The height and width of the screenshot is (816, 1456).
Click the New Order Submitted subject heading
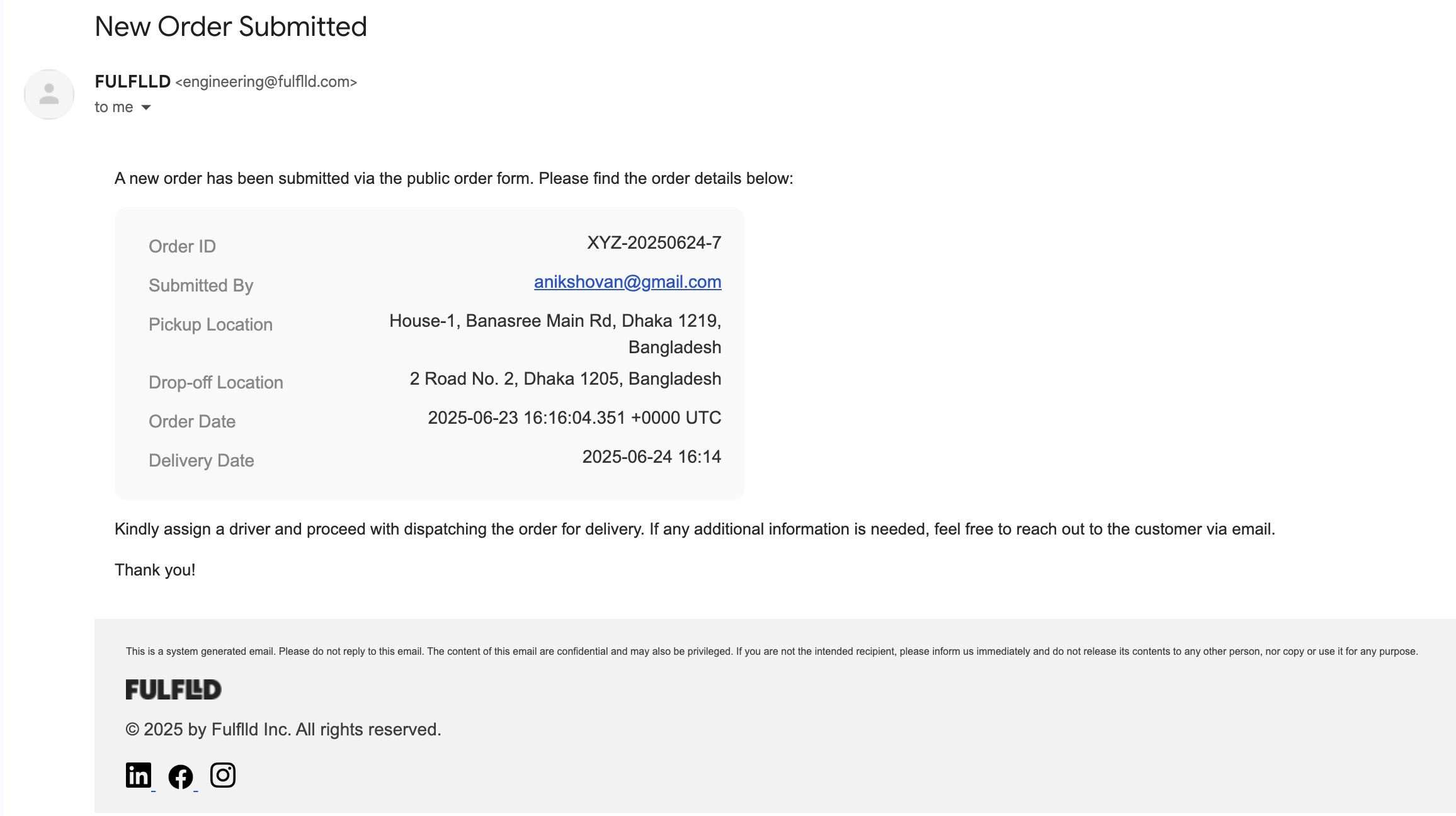230,26
